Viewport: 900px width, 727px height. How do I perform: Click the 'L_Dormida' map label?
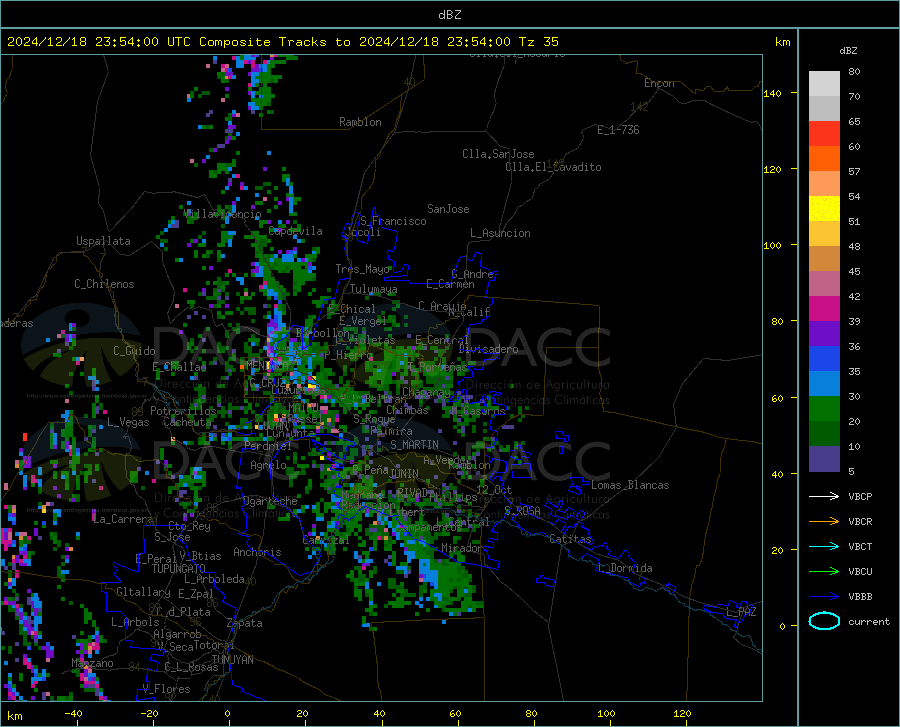click(626, 568)
